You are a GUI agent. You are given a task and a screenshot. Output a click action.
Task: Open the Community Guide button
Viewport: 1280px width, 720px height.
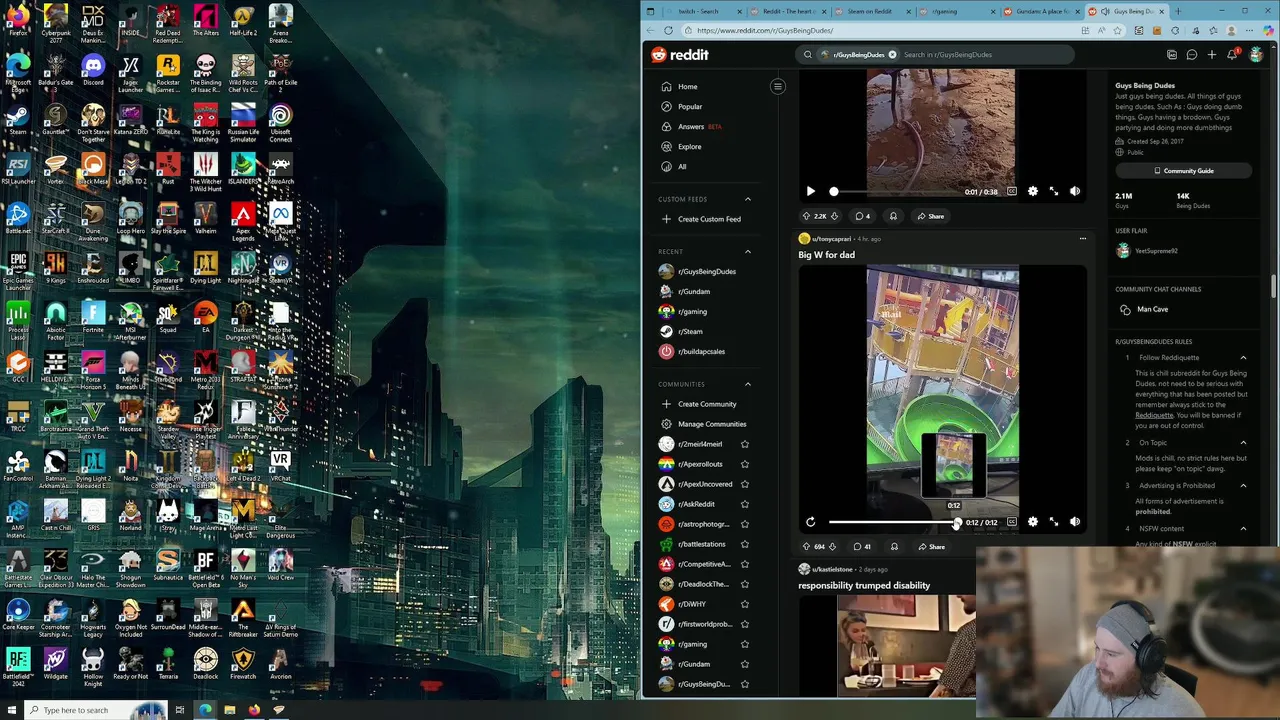pos(1184,171)
